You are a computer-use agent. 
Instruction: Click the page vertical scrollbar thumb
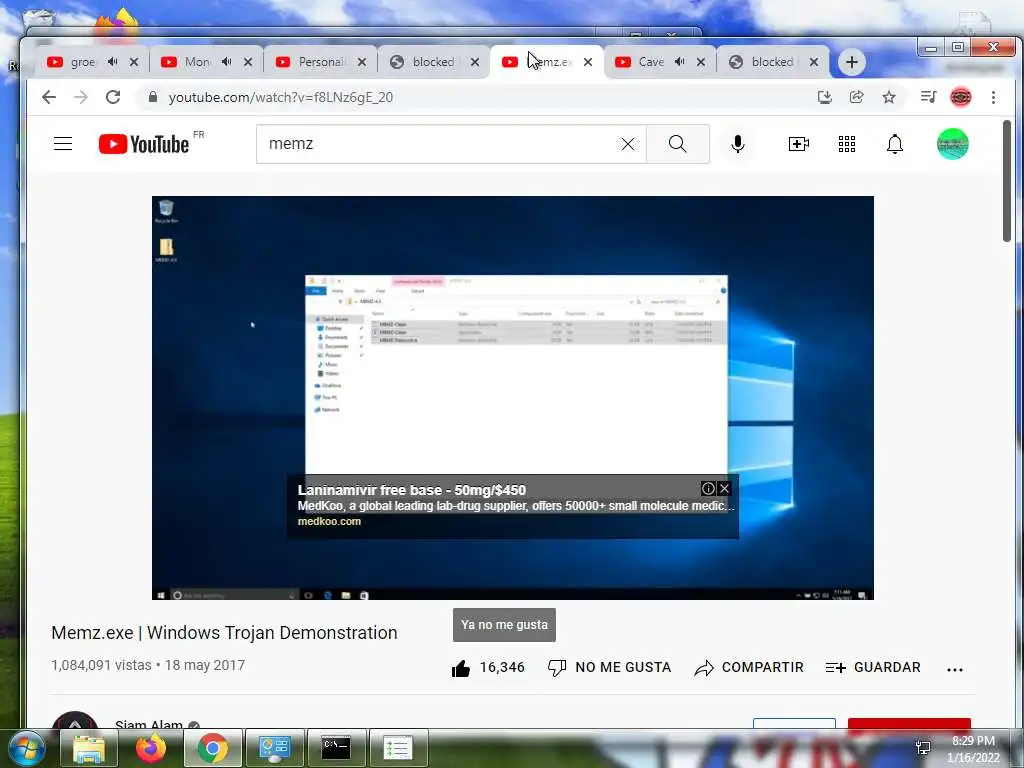click(1007, 181)
